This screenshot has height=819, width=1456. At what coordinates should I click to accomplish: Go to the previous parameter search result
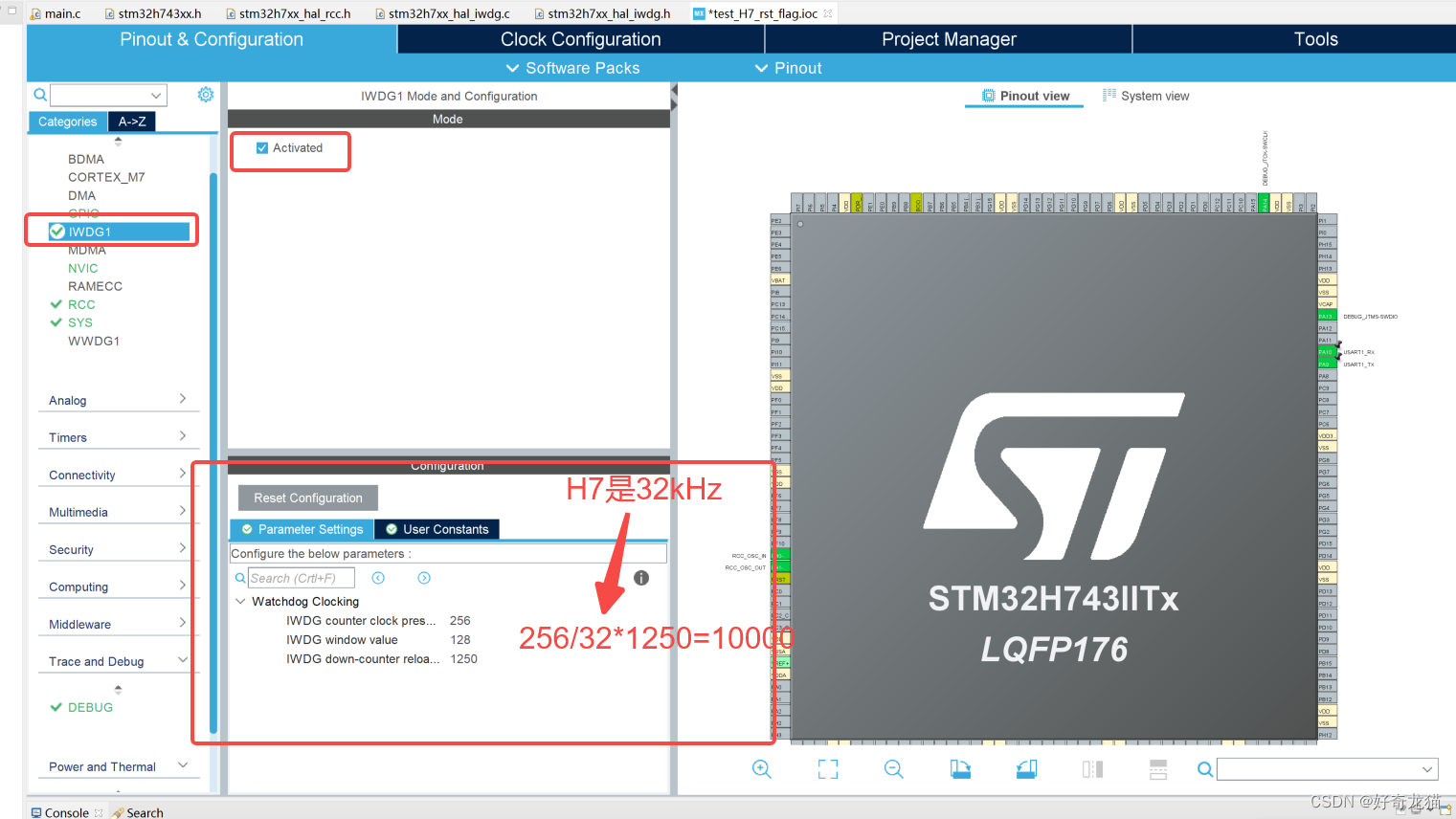click(x=378, y=578)
